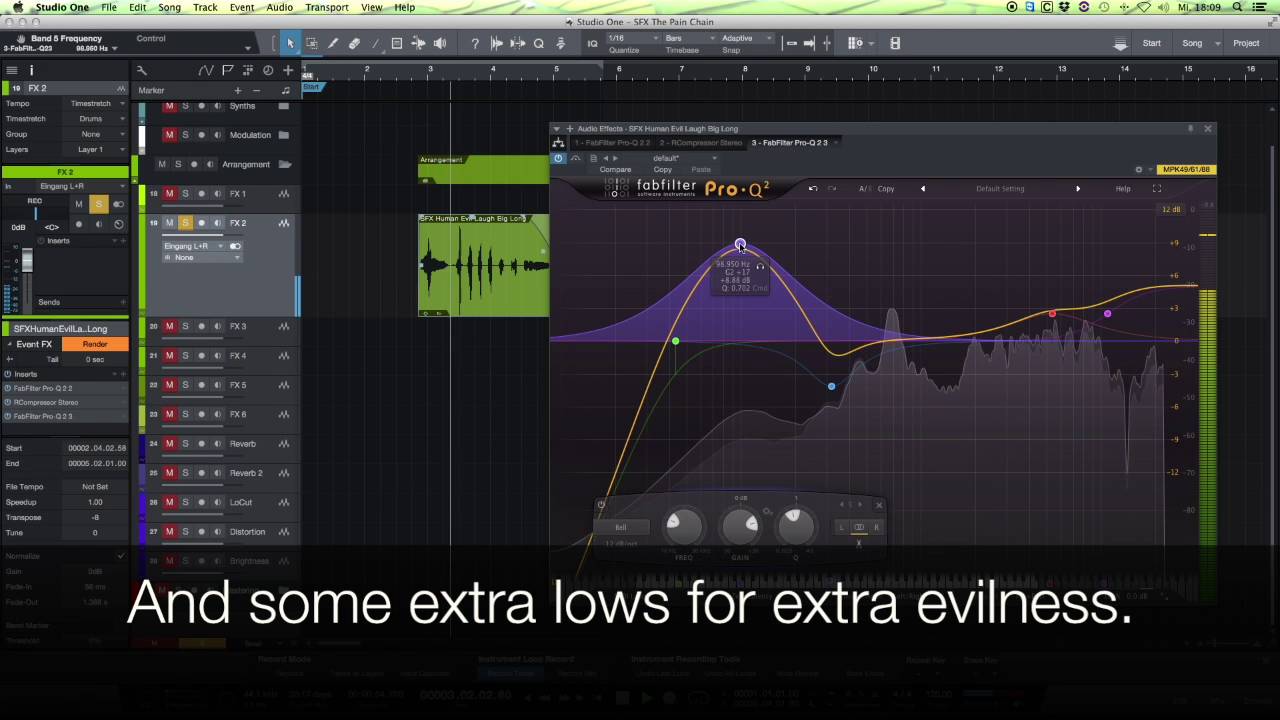Mute the FX 1 track
Image resolution: width=1280 pixels, height=720 pixels.
pos(169,194)
